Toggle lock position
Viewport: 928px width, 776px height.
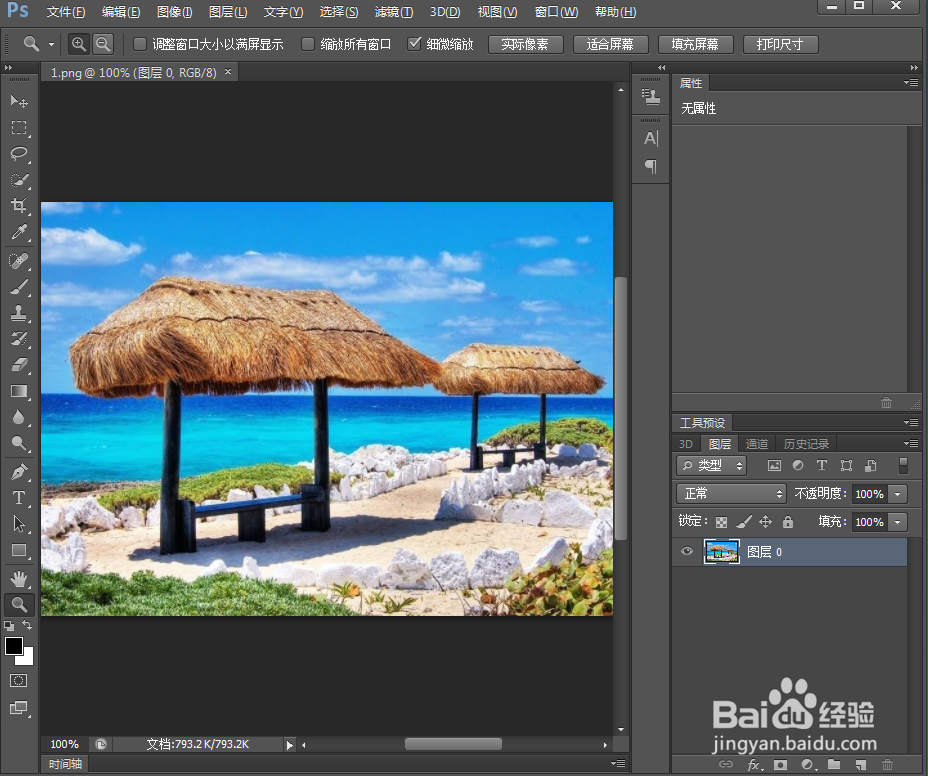(x=765, y=521)
